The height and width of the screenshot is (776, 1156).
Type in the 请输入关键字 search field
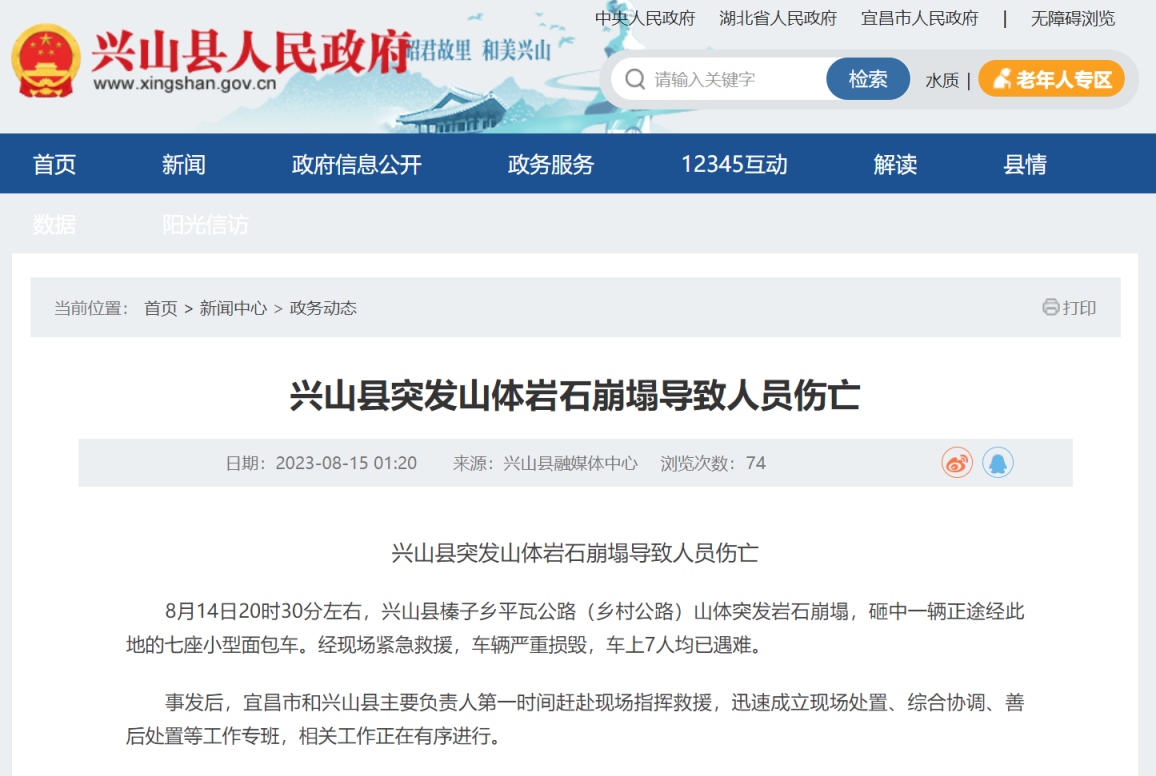735,80
